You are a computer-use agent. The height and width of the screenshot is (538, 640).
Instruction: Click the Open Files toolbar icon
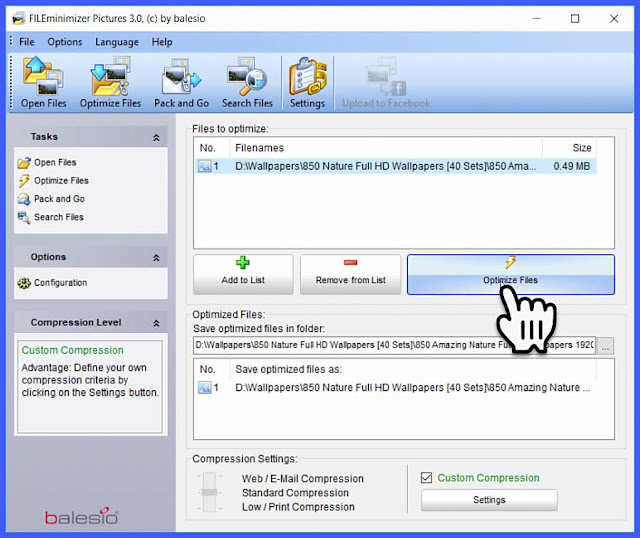[43, 82]
